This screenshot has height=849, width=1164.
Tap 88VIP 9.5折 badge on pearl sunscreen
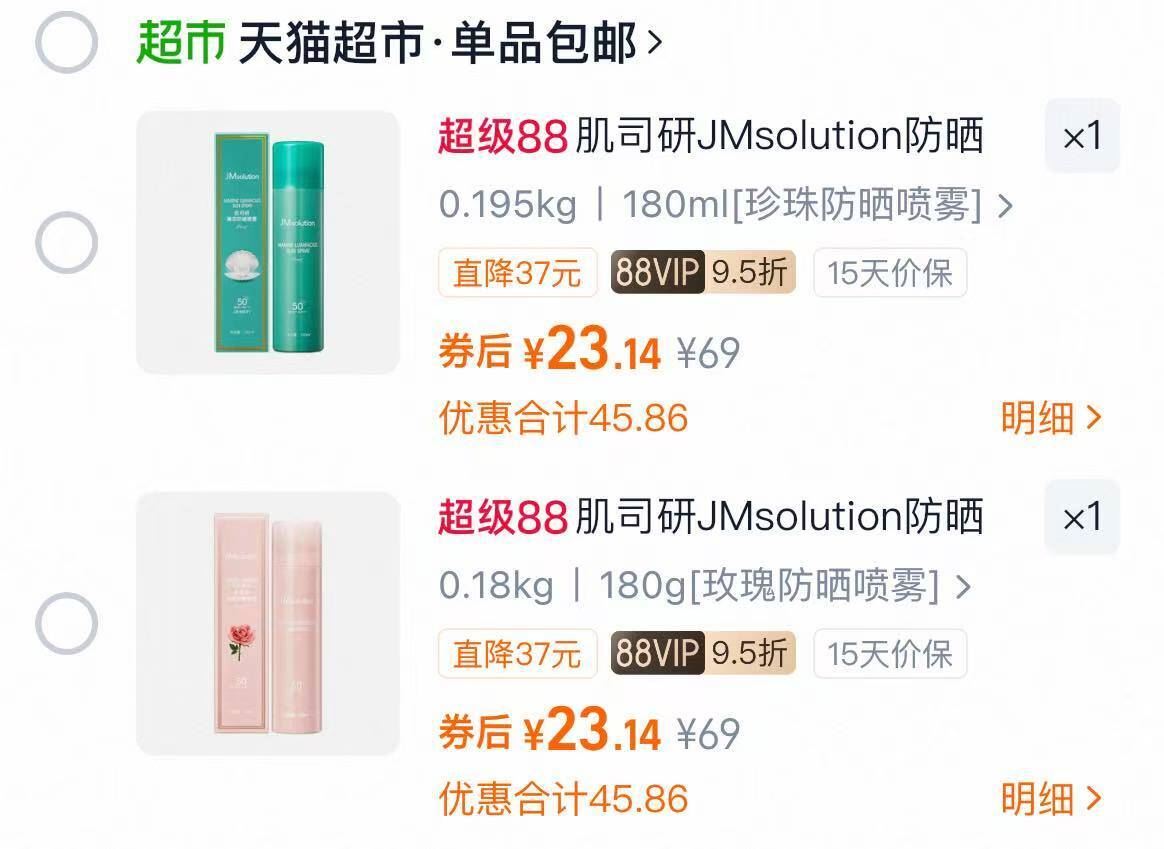[x=703, y=272]
